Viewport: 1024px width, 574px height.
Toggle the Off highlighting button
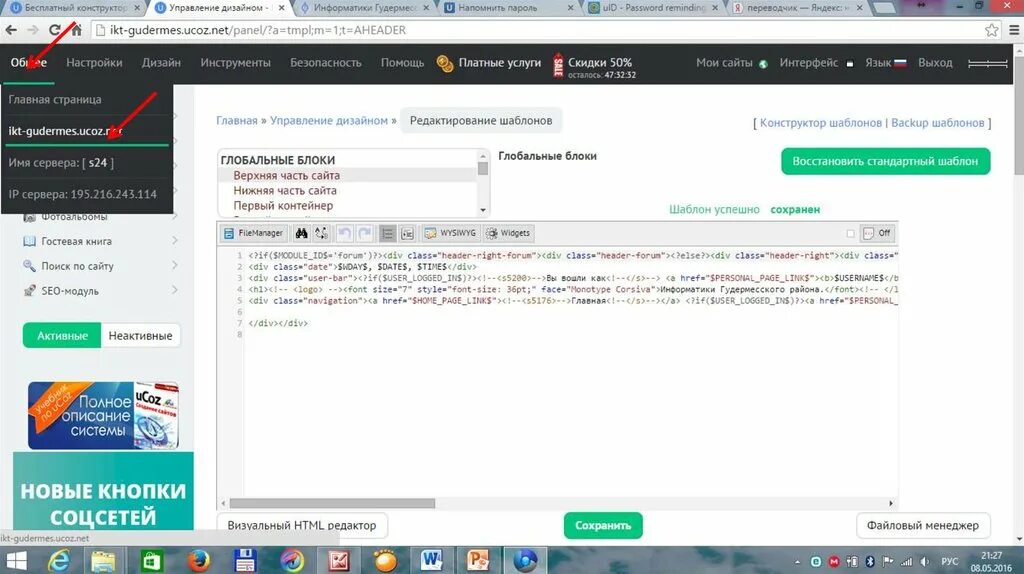tap(876, 233)
